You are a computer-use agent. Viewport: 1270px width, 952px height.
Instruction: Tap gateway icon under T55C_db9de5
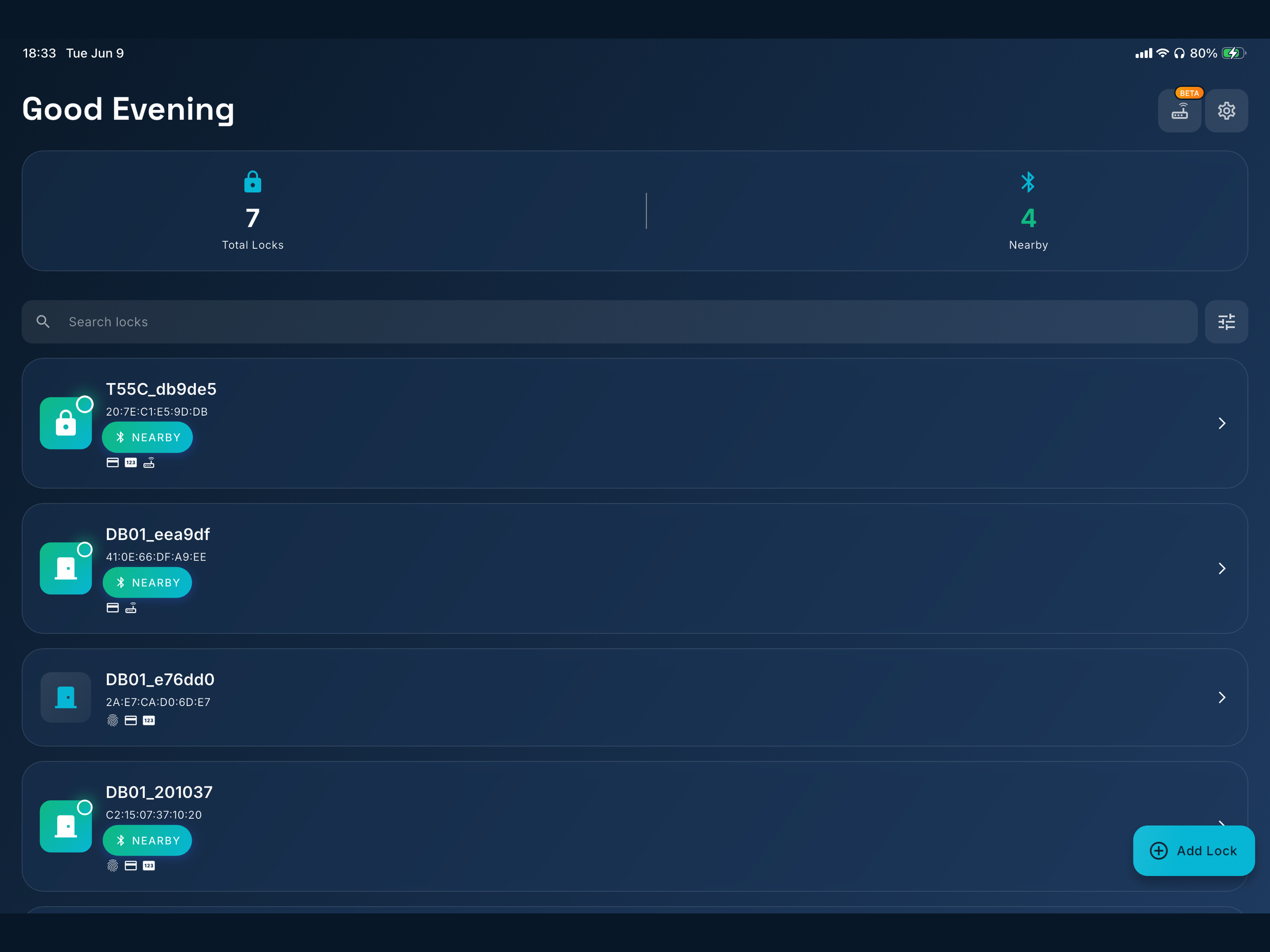(x=149, y=462)
